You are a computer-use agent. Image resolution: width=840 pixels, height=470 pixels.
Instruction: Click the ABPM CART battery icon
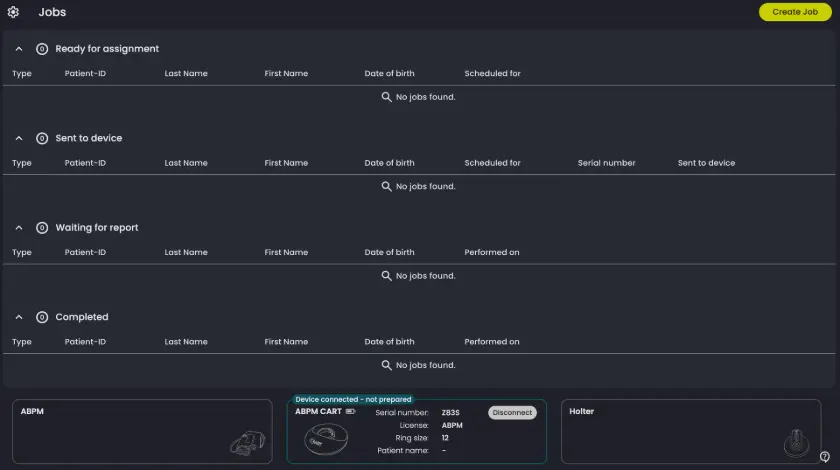(350, 412)
